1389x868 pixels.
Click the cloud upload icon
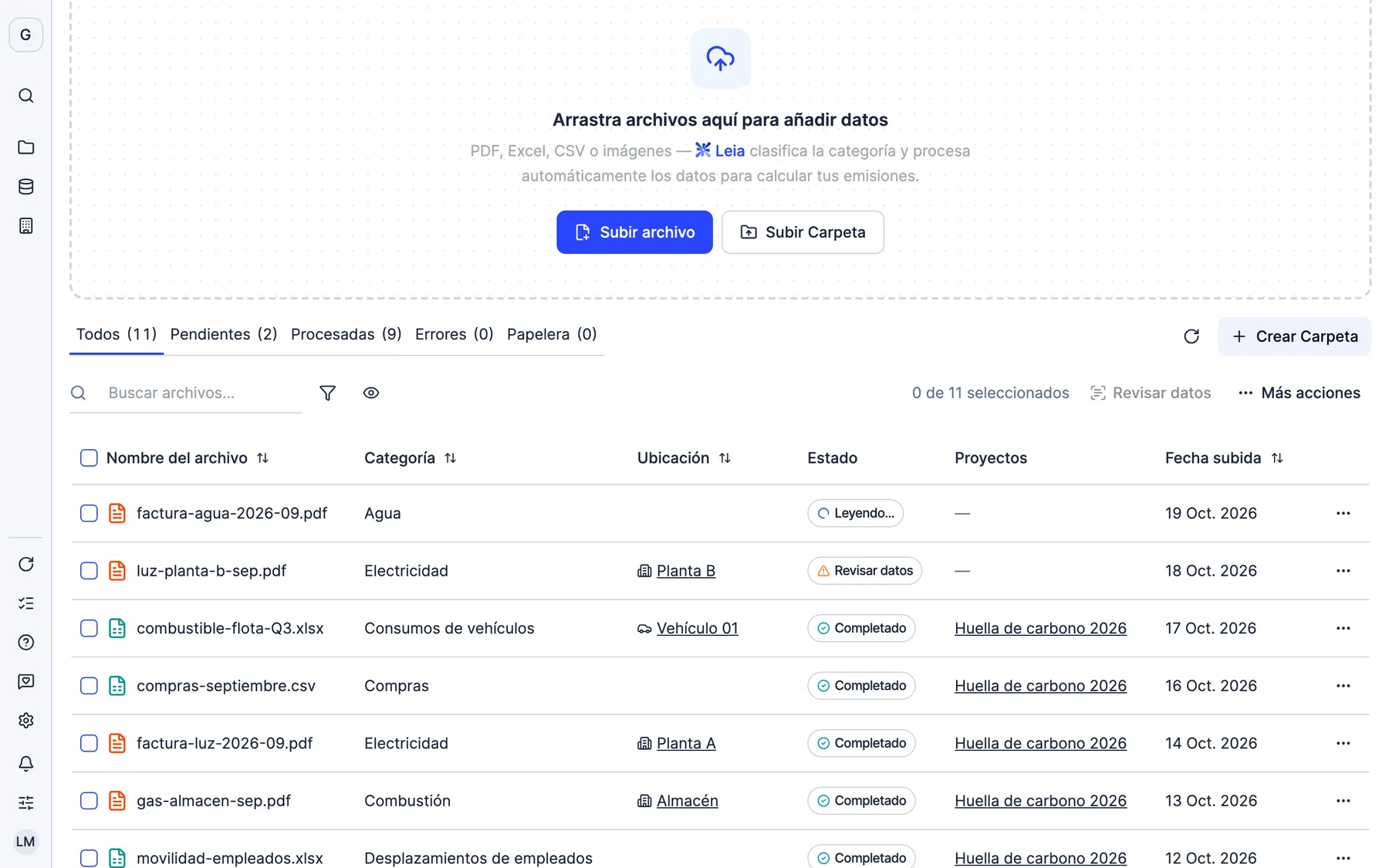(x=720, y=59)
